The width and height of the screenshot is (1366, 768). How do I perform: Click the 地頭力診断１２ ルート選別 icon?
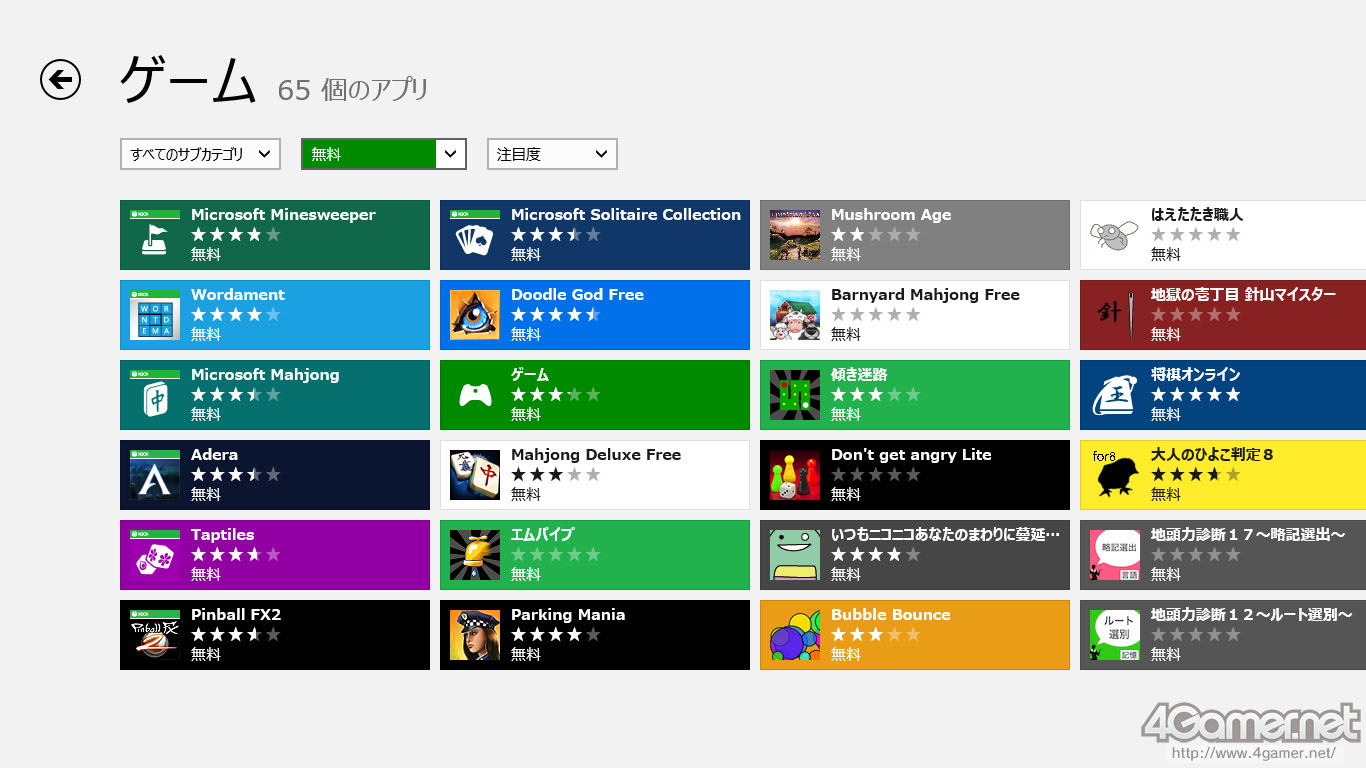1115,635
